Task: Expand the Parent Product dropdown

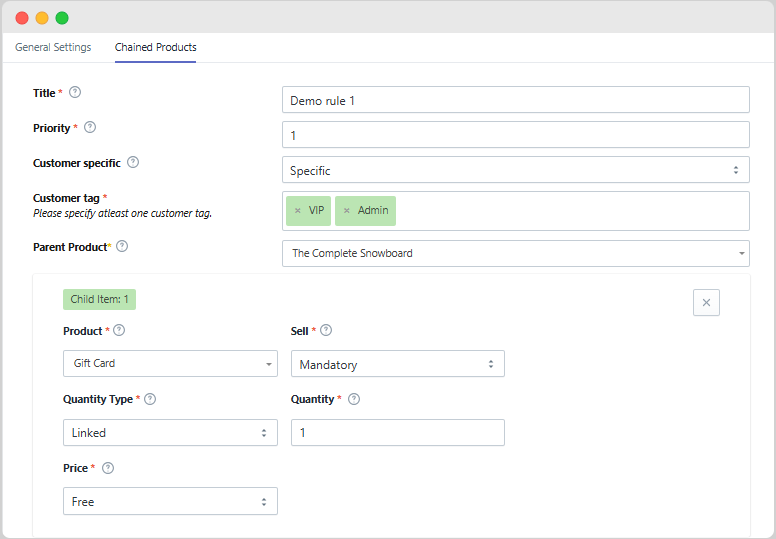Action: [515, 254]
